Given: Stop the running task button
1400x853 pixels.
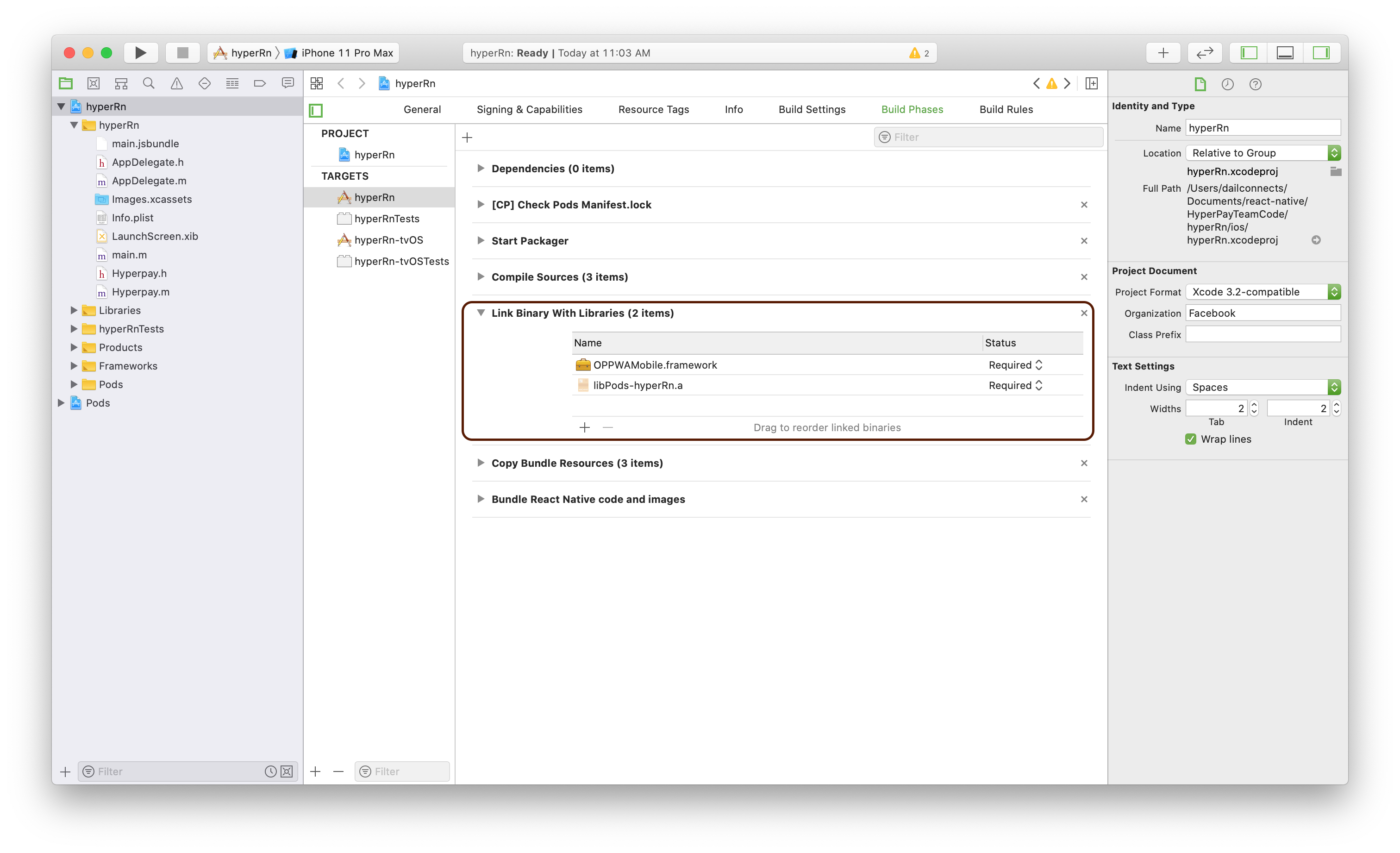Looking at the screenshot, I should [x=182, y=53].
